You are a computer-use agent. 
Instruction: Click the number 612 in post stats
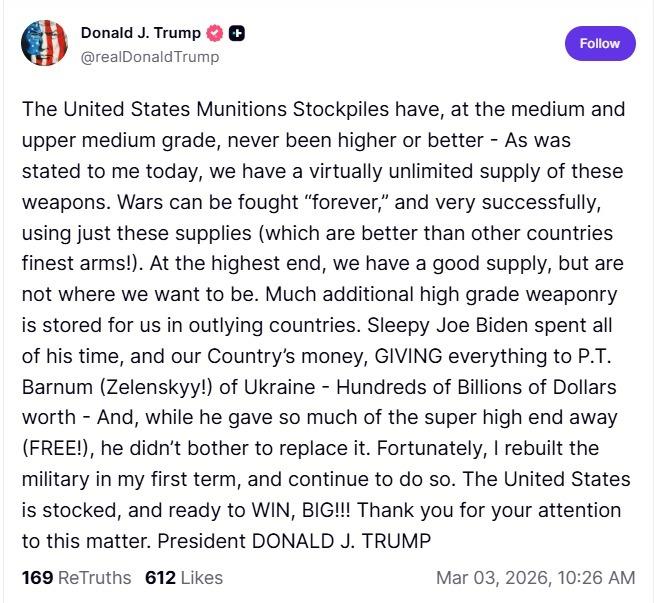pos(160,577)
